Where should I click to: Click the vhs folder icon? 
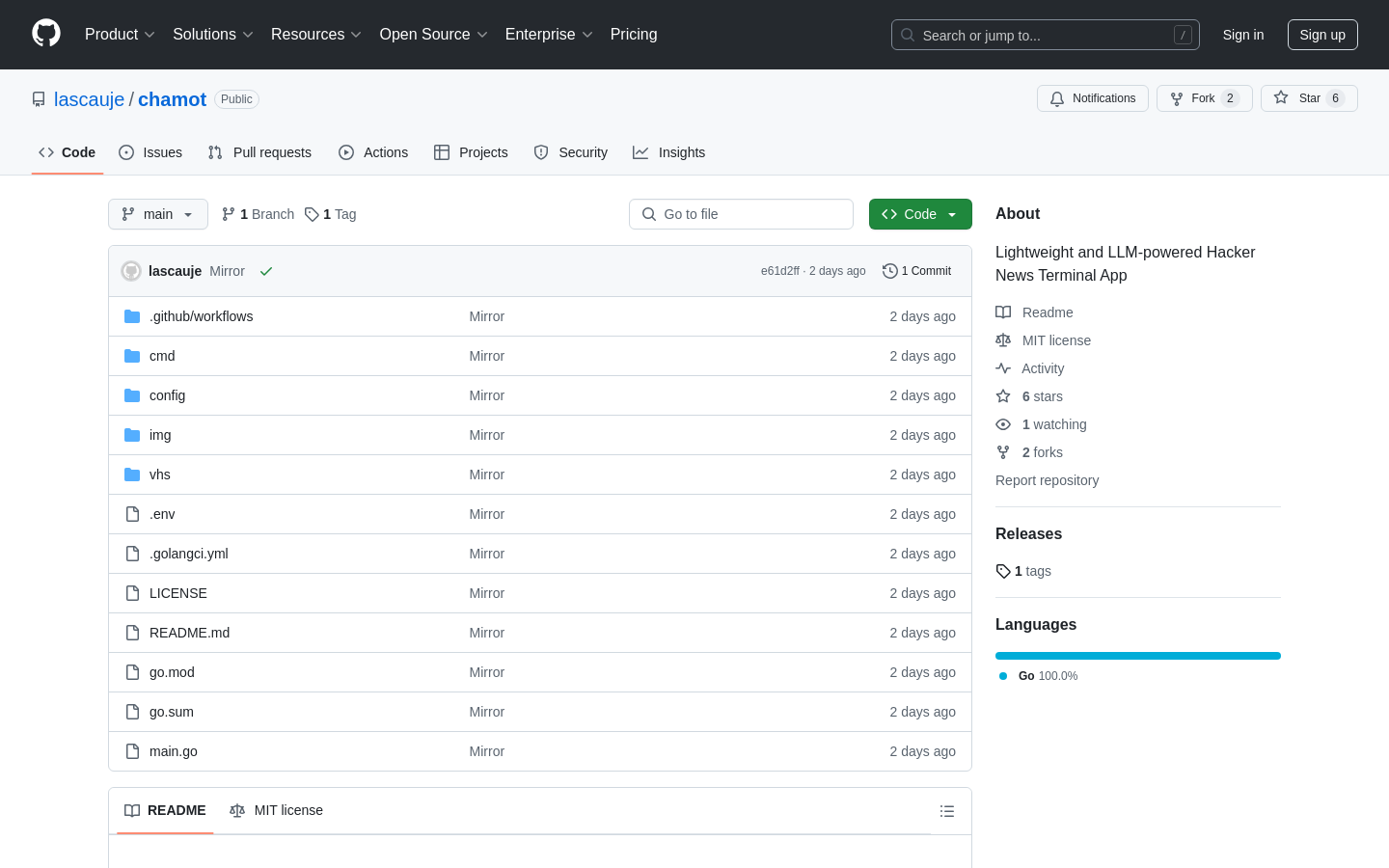132,475
